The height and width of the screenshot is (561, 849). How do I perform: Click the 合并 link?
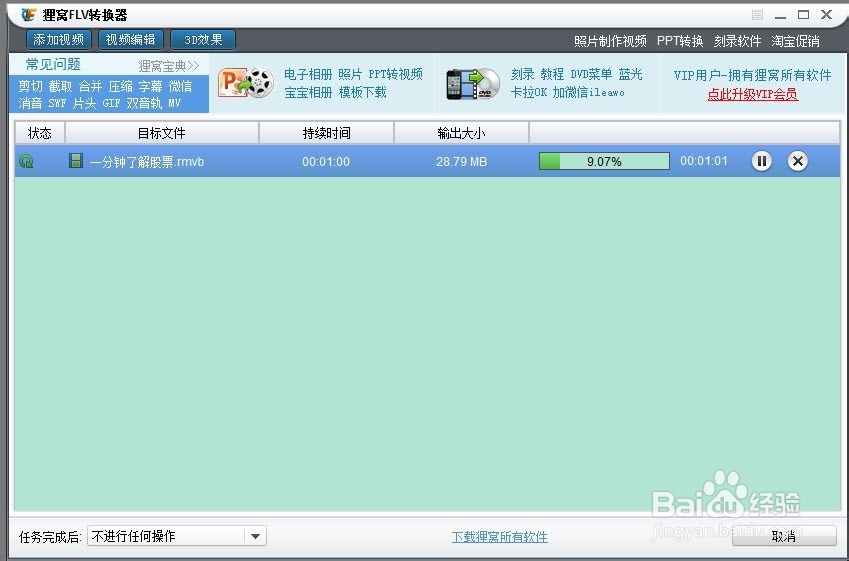pos(90,86)
